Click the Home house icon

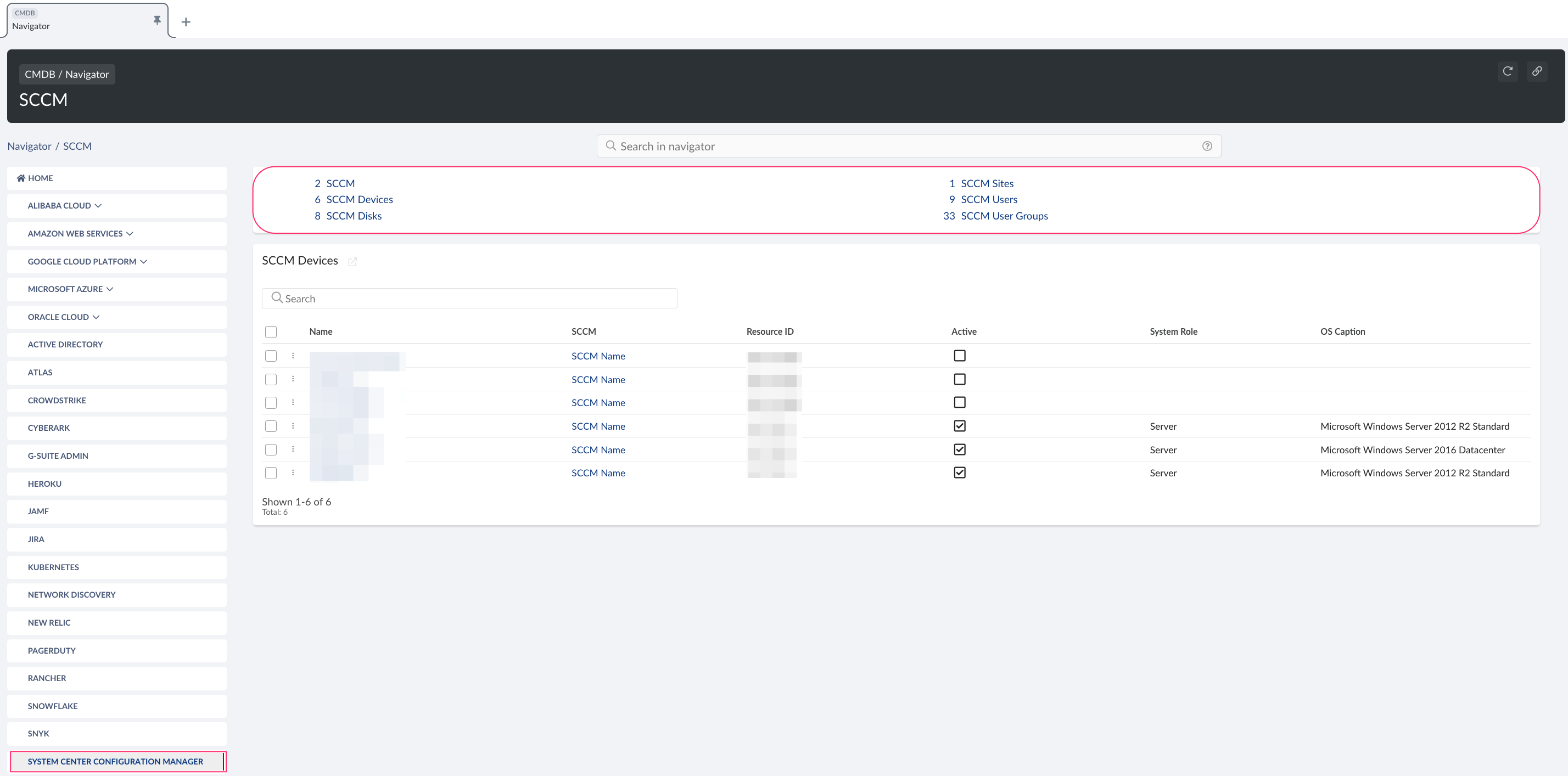point(21,178)
